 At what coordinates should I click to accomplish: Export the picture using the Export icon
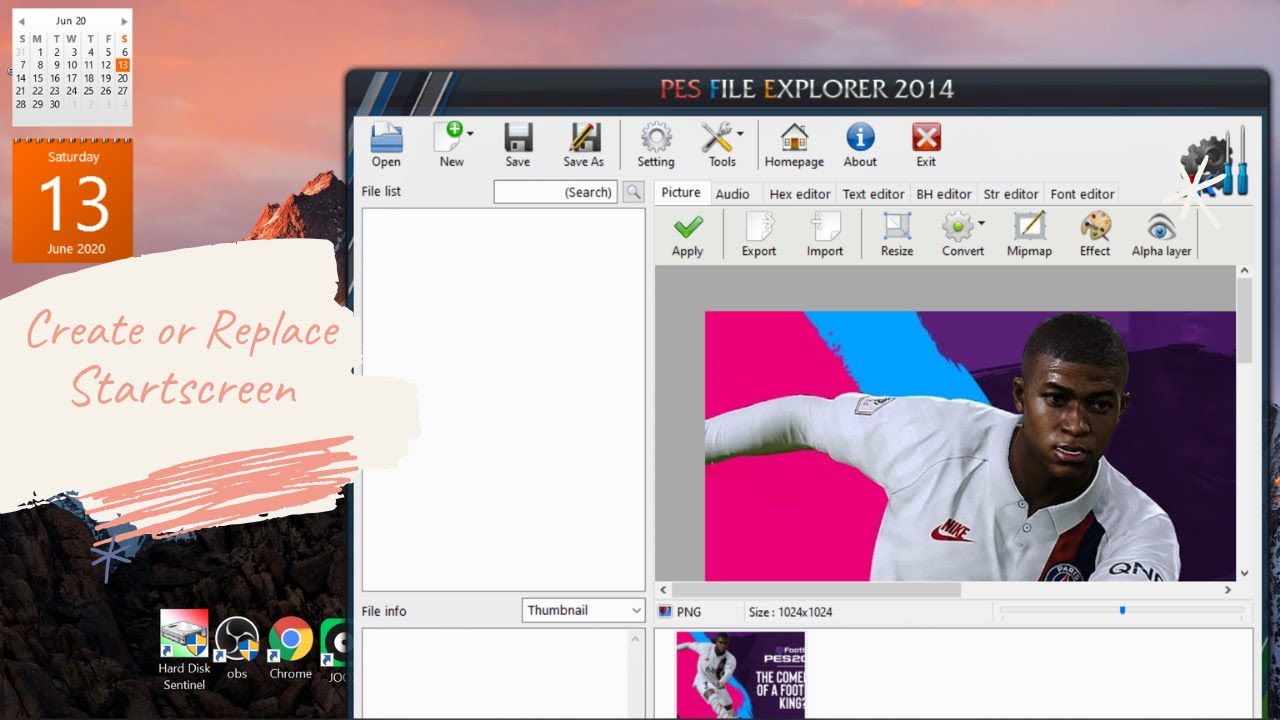pyautogui.click(x=759, y=236)
